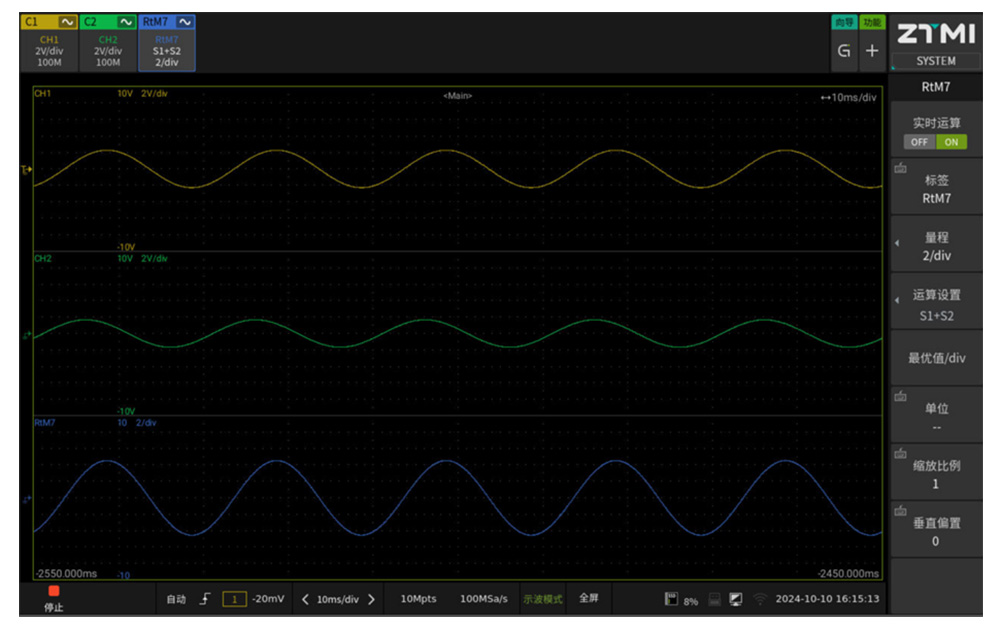Open keyboard icon for 标签 label

click(901, 168)
